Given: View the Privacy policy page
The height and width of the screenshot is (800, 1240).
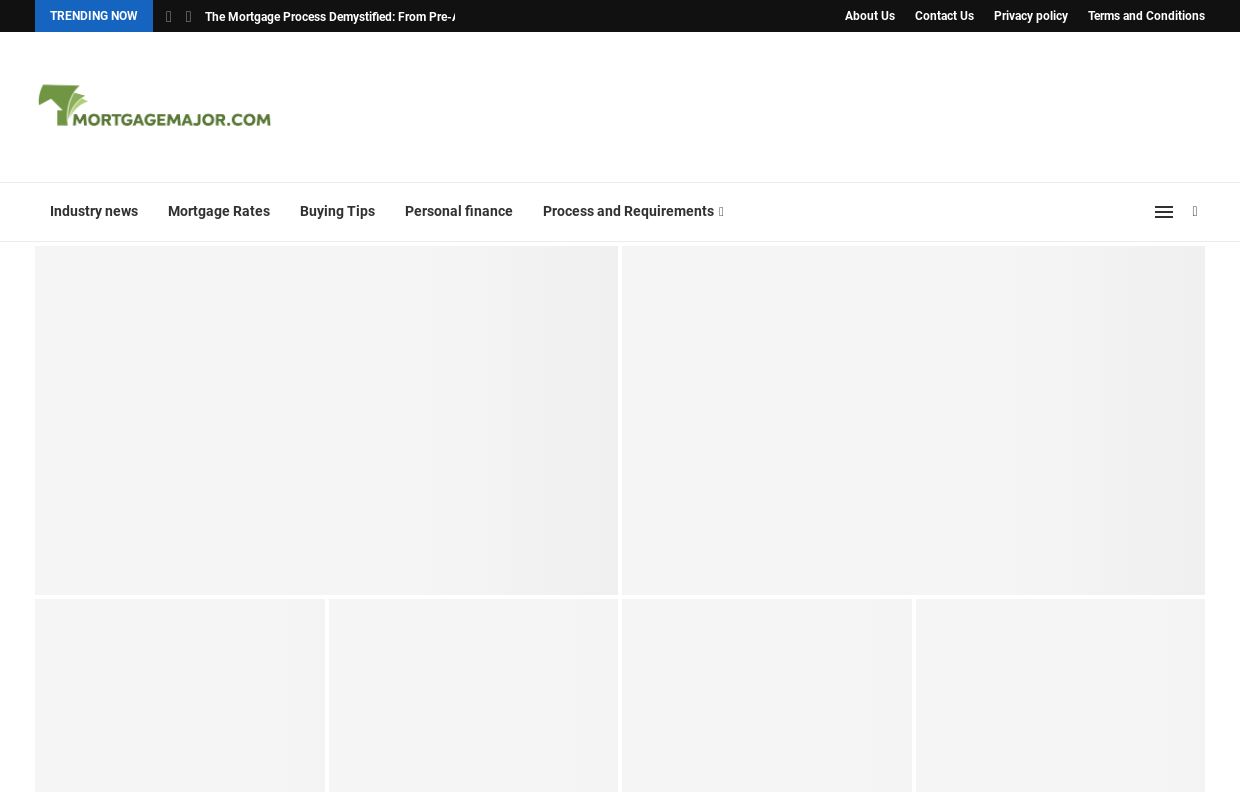Looking at the screenshot, I should coord(1030,16).
